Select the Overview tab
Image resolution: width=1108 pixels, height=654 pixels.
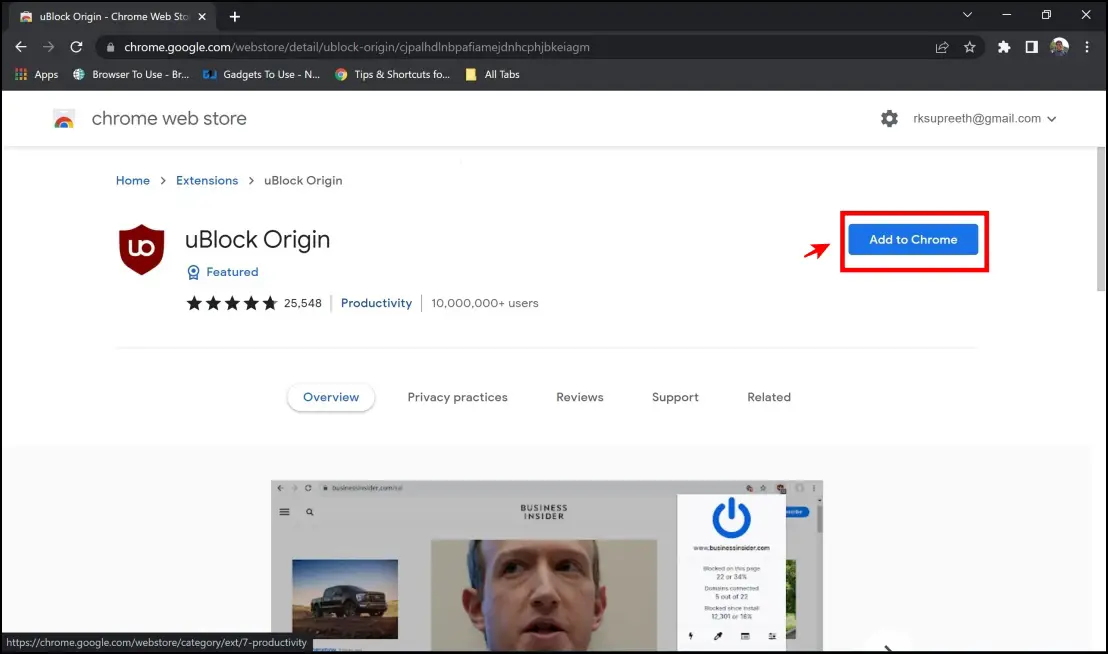tap(331, 397)
